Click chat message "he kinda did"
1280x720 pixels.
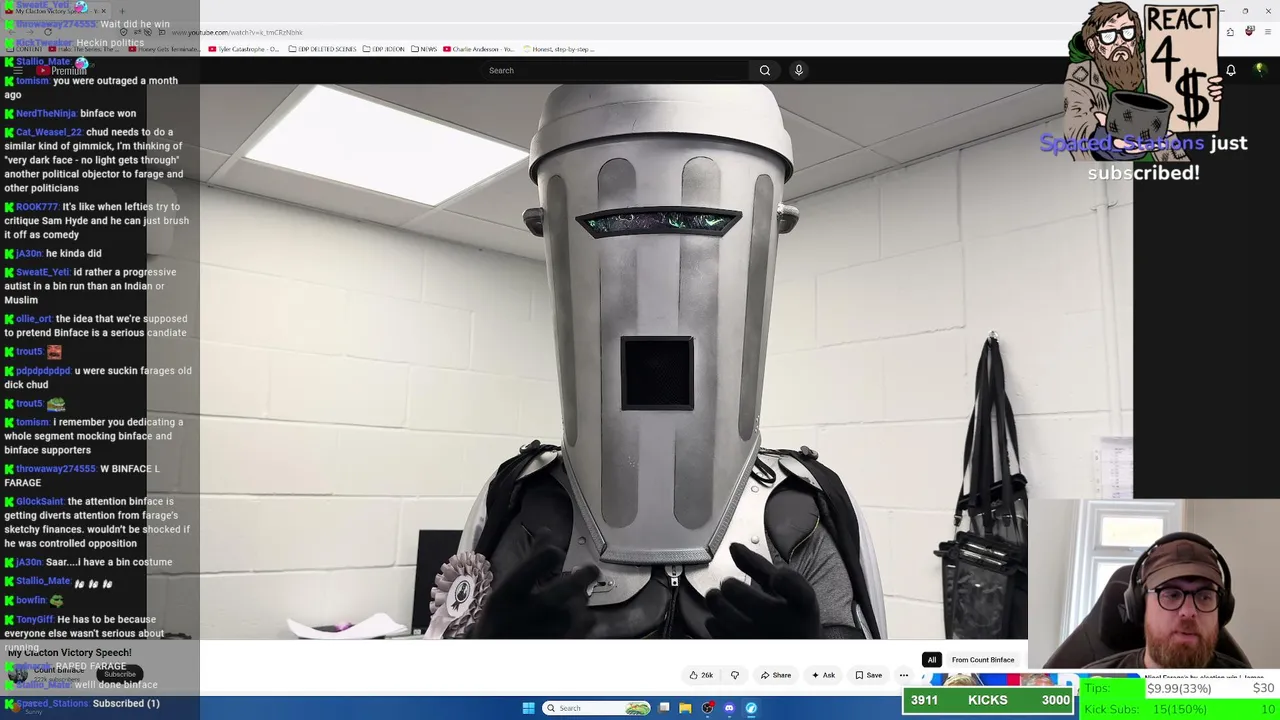(x=74, y=254)
